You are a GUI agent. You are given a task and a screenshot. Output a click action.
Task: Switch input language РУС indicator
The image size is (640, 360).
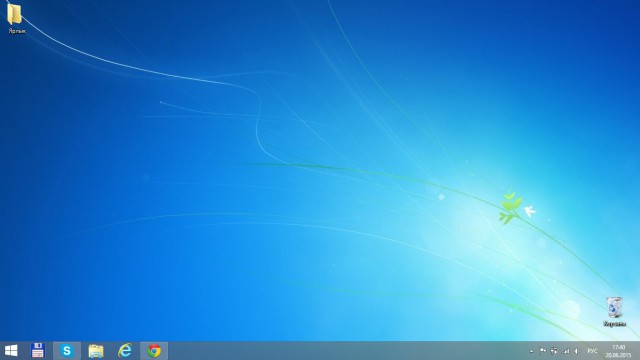pyautogui.click(x=592, y=351)
